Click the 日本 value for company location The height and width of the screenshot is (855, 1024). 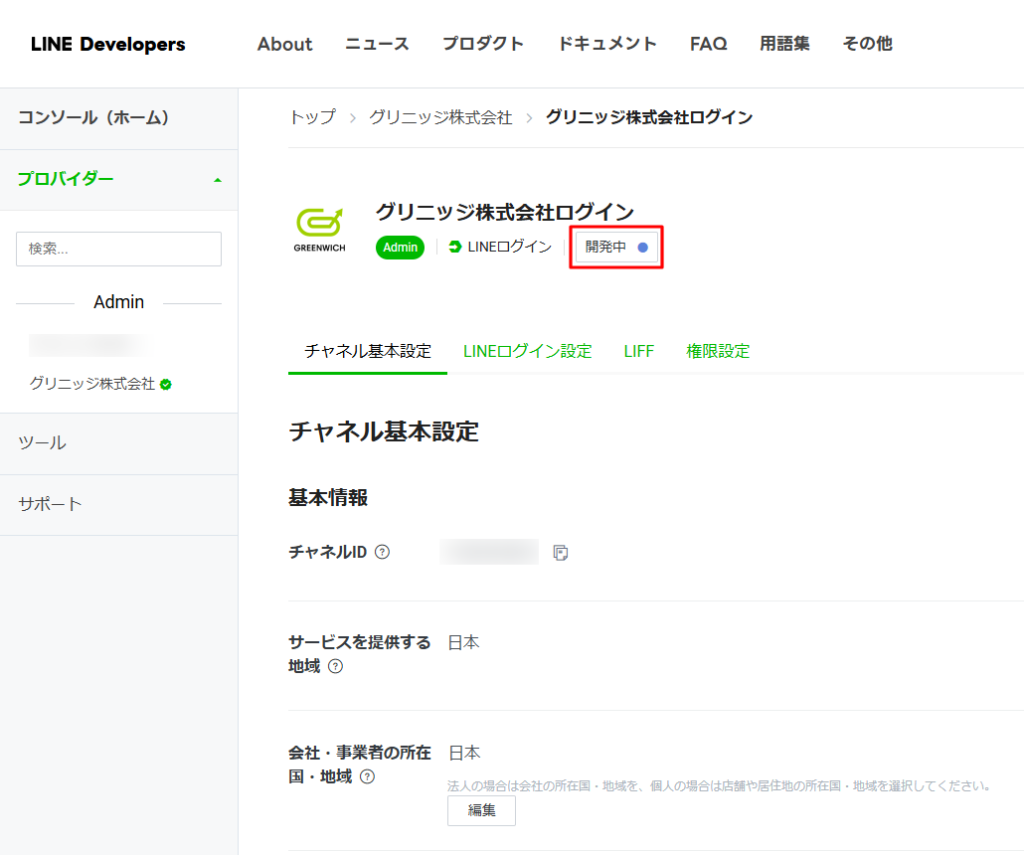point(464,753)
